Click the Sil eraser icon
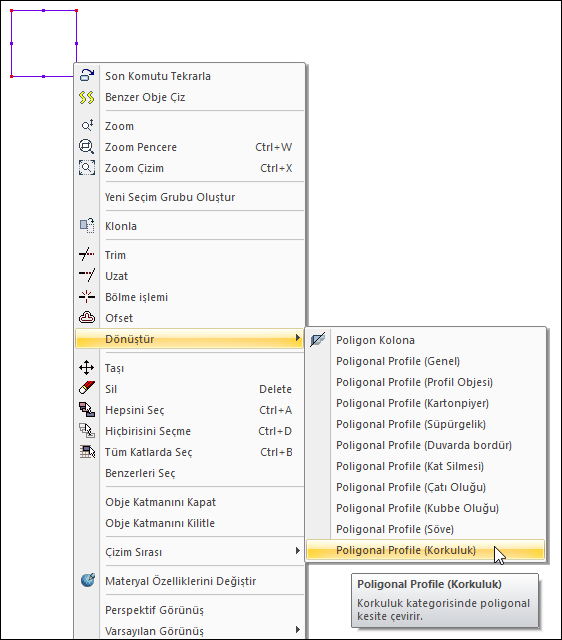Screen dimensions: 562x640 pyautogui.click(x=87, y=388)
